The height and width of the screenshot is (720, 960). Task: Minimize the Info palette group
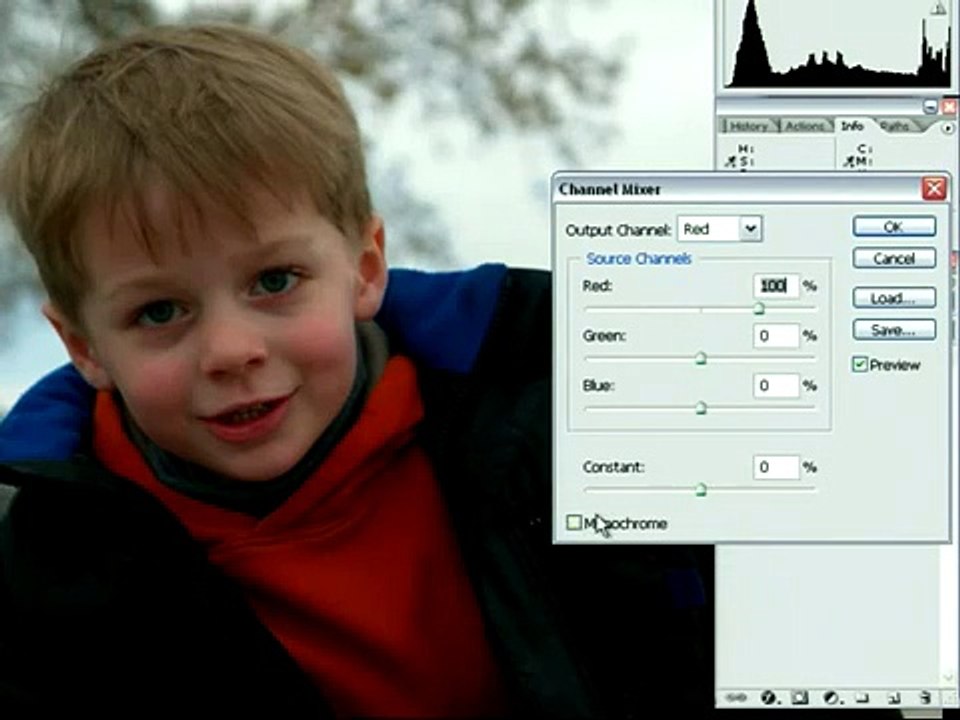(930, 107)
